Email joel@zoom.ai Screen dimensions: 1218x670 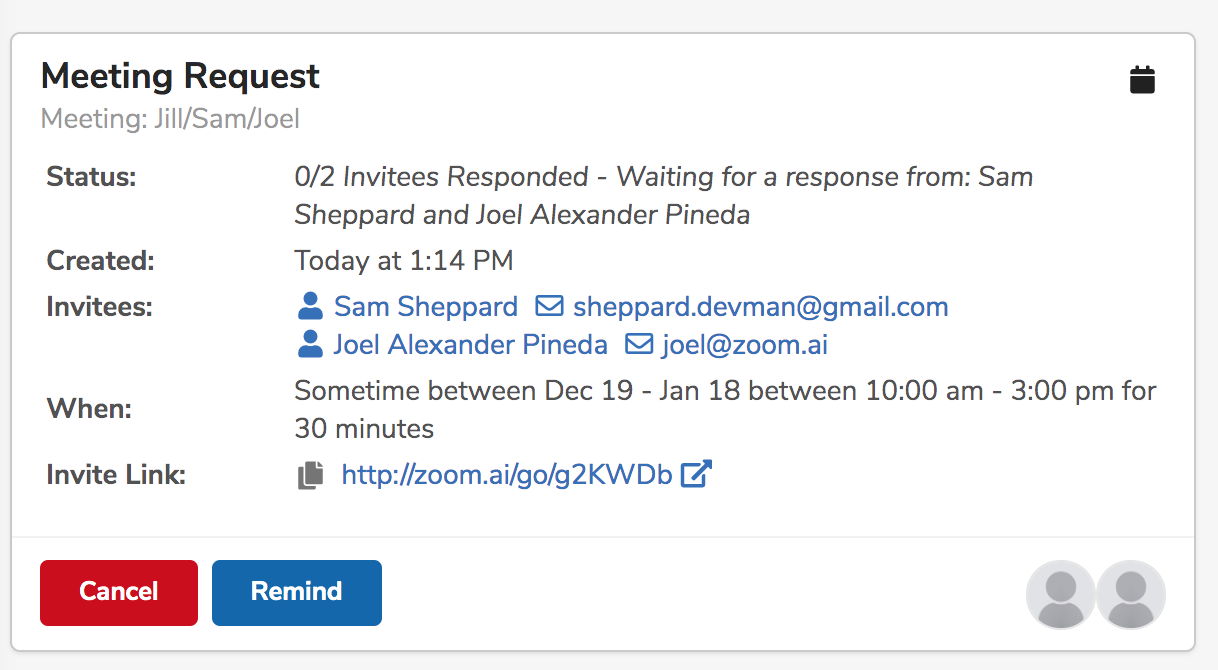click(745, 345)
